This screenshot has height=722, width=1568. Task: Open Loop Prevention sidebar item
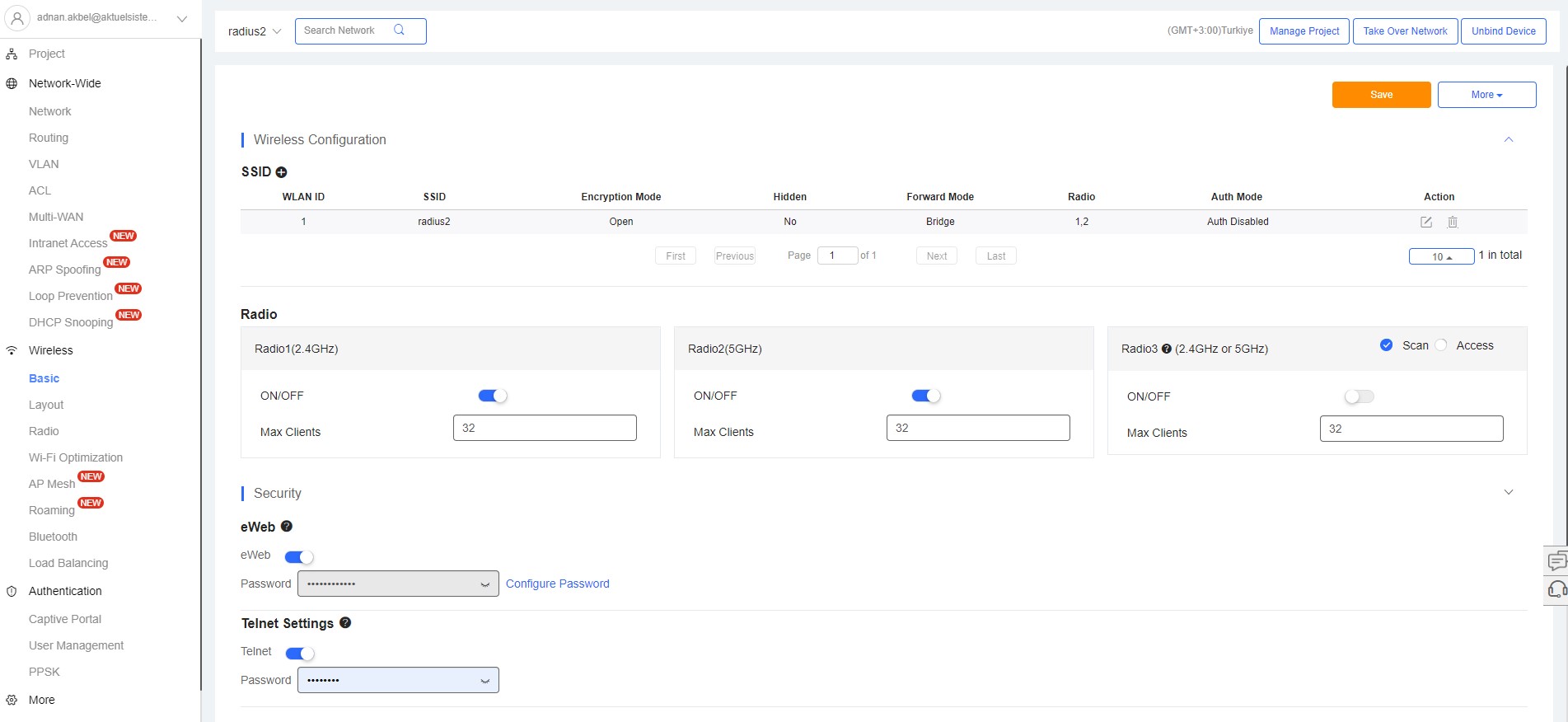click(x=71, y=296)
